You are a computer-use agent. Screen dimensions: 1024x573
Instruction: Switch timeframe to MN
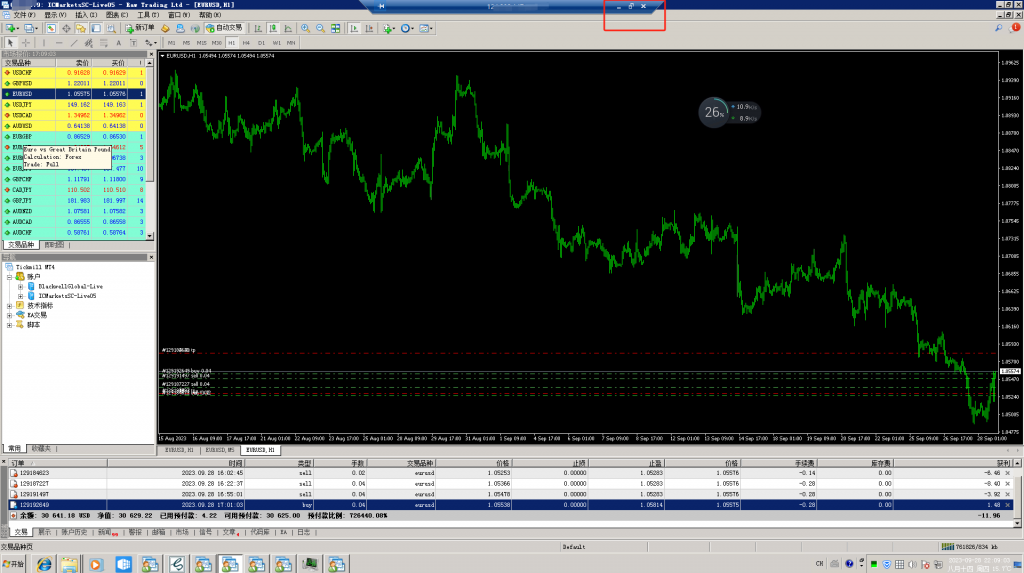click(291, 42)
